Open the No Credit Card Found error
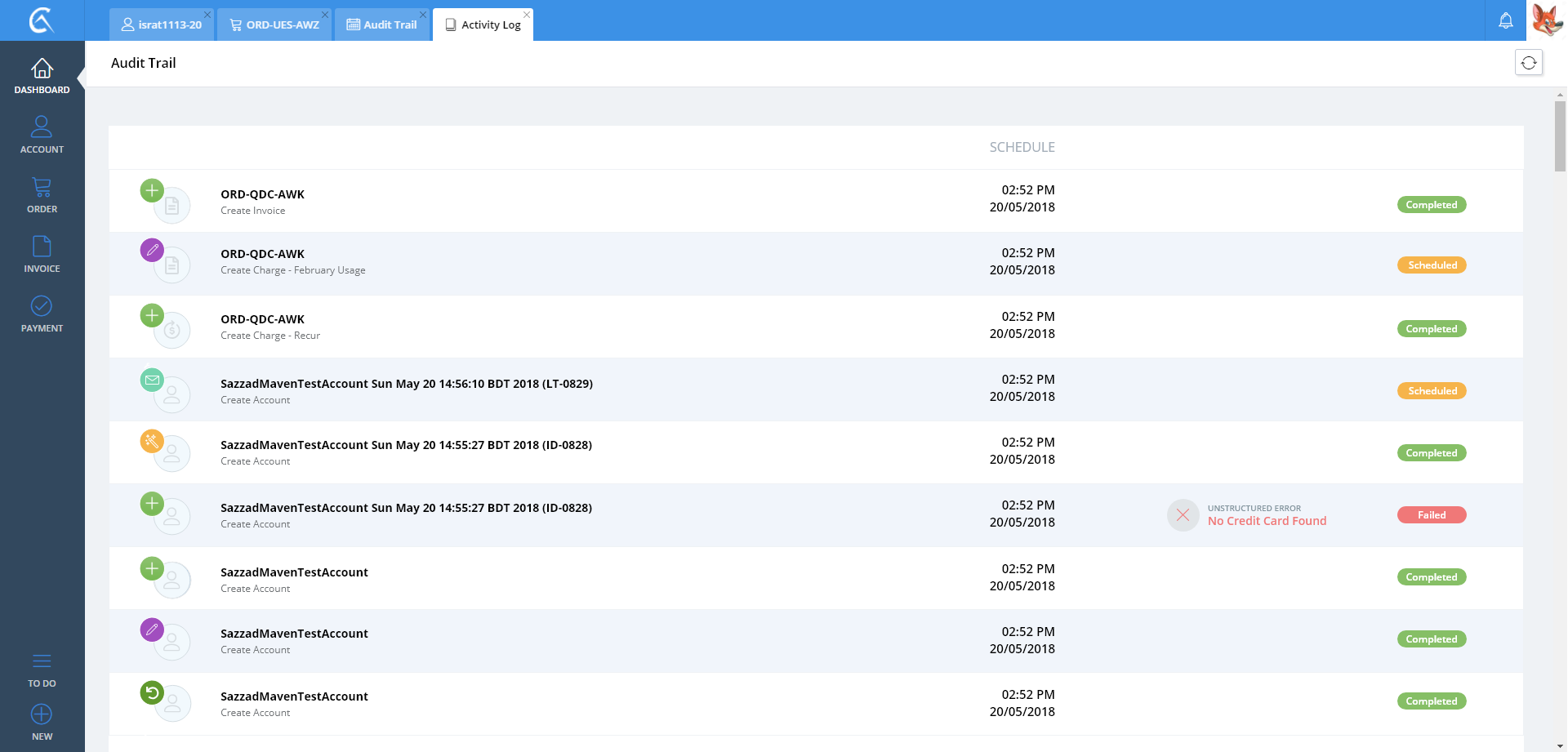Viewport: 1568px width, 752px height. [x=1267, y=521]
